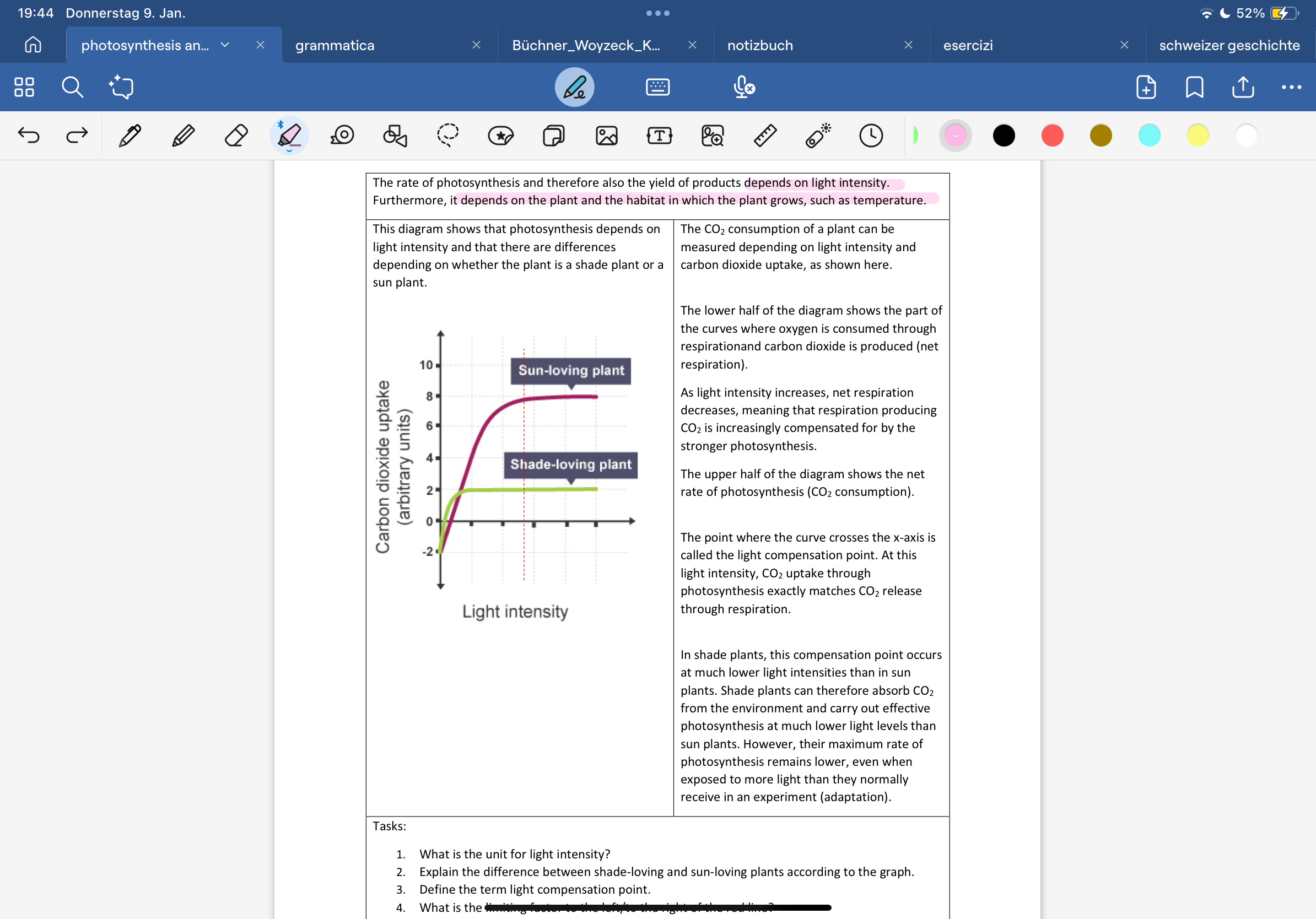Open the page thumbnails grid view

pos(24,87)
